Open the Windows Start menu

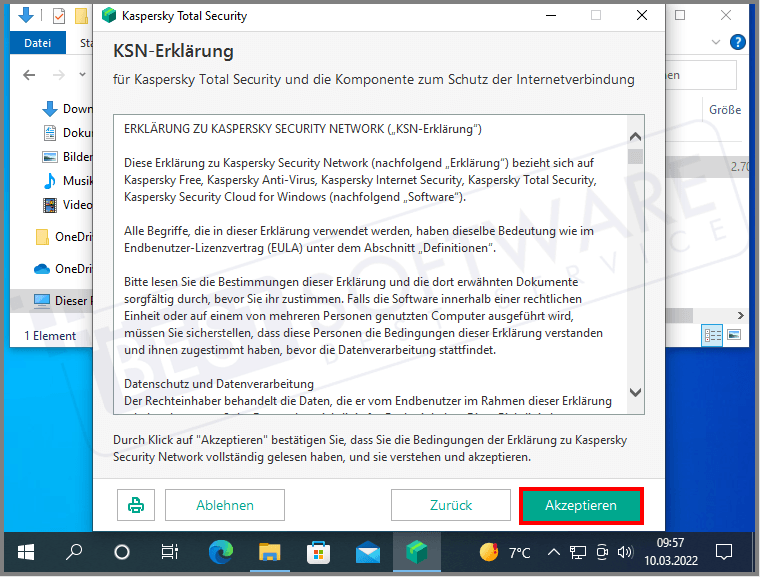click(x=26, y=552)
